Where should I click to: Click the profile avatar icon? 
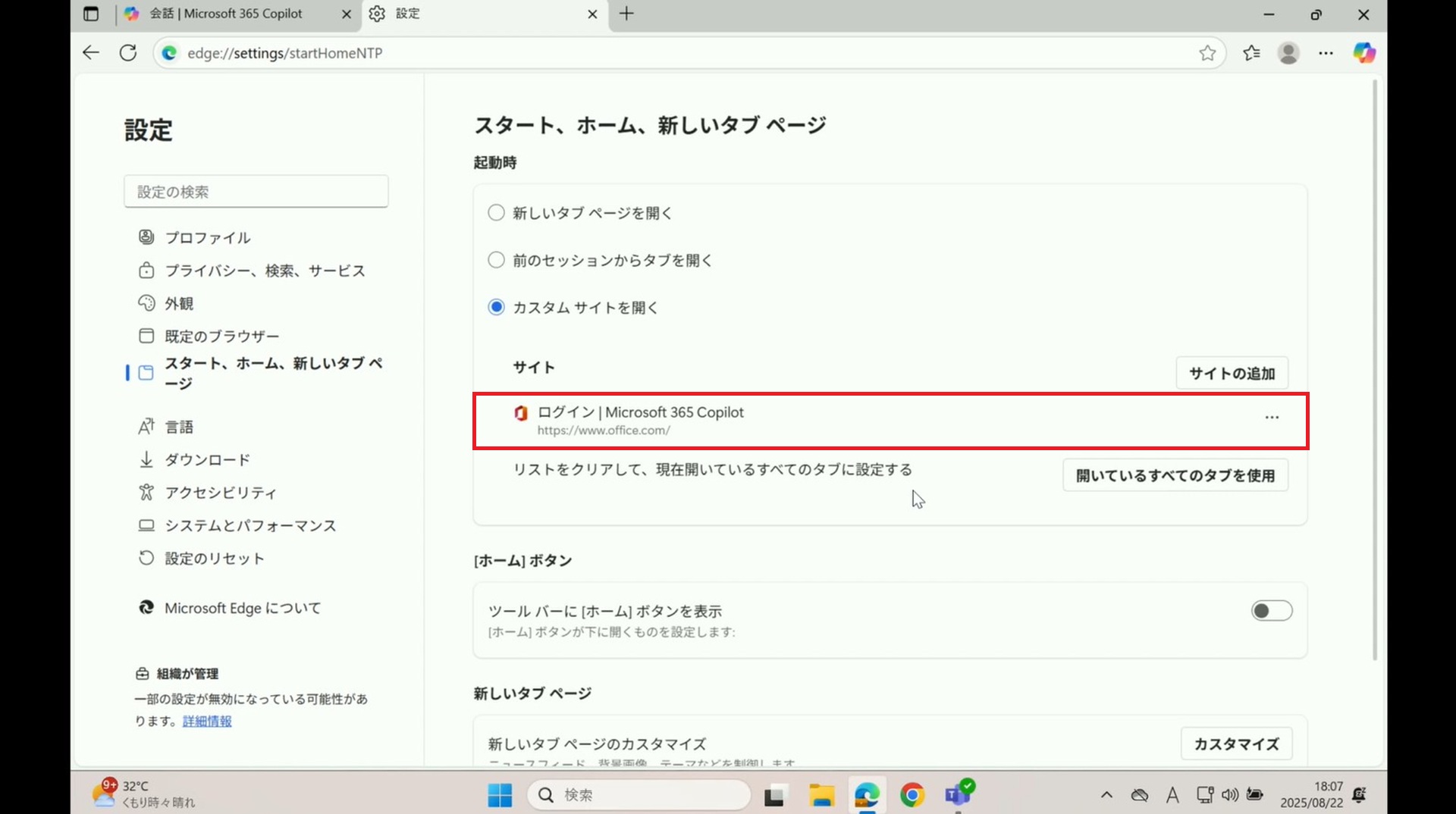1288,53
